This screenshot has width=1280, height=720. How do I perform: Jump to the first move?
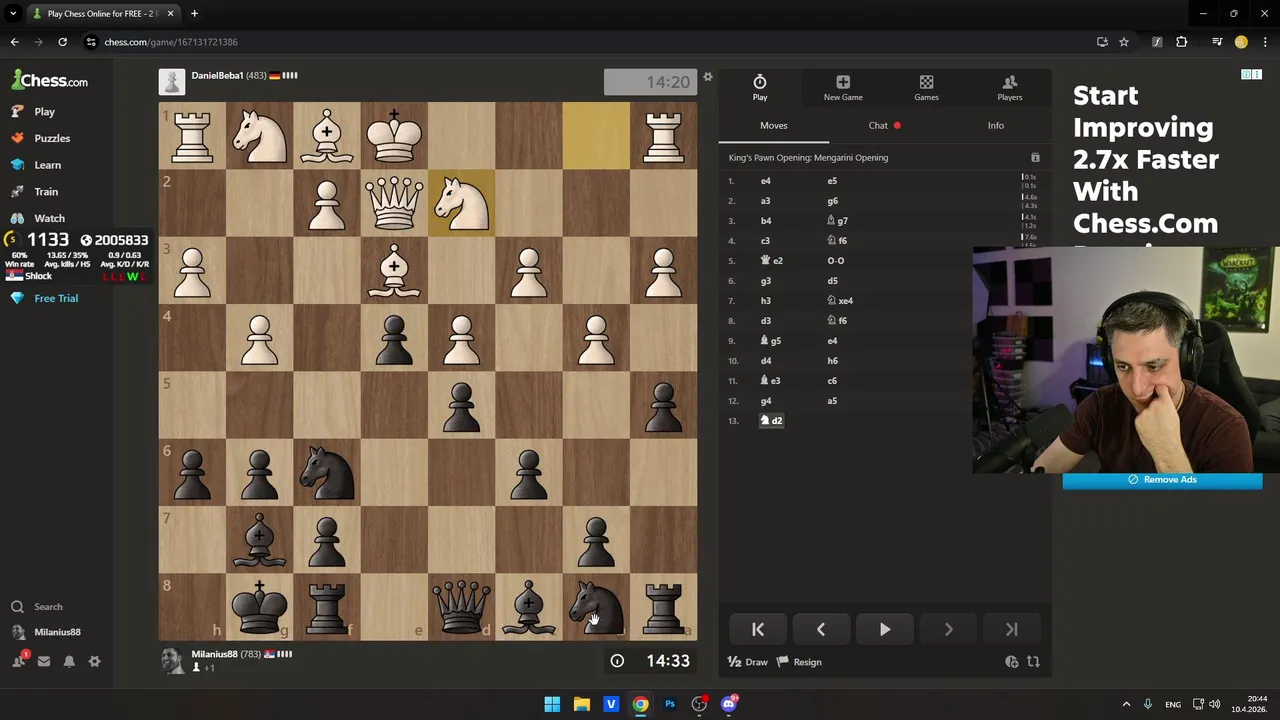758,629
